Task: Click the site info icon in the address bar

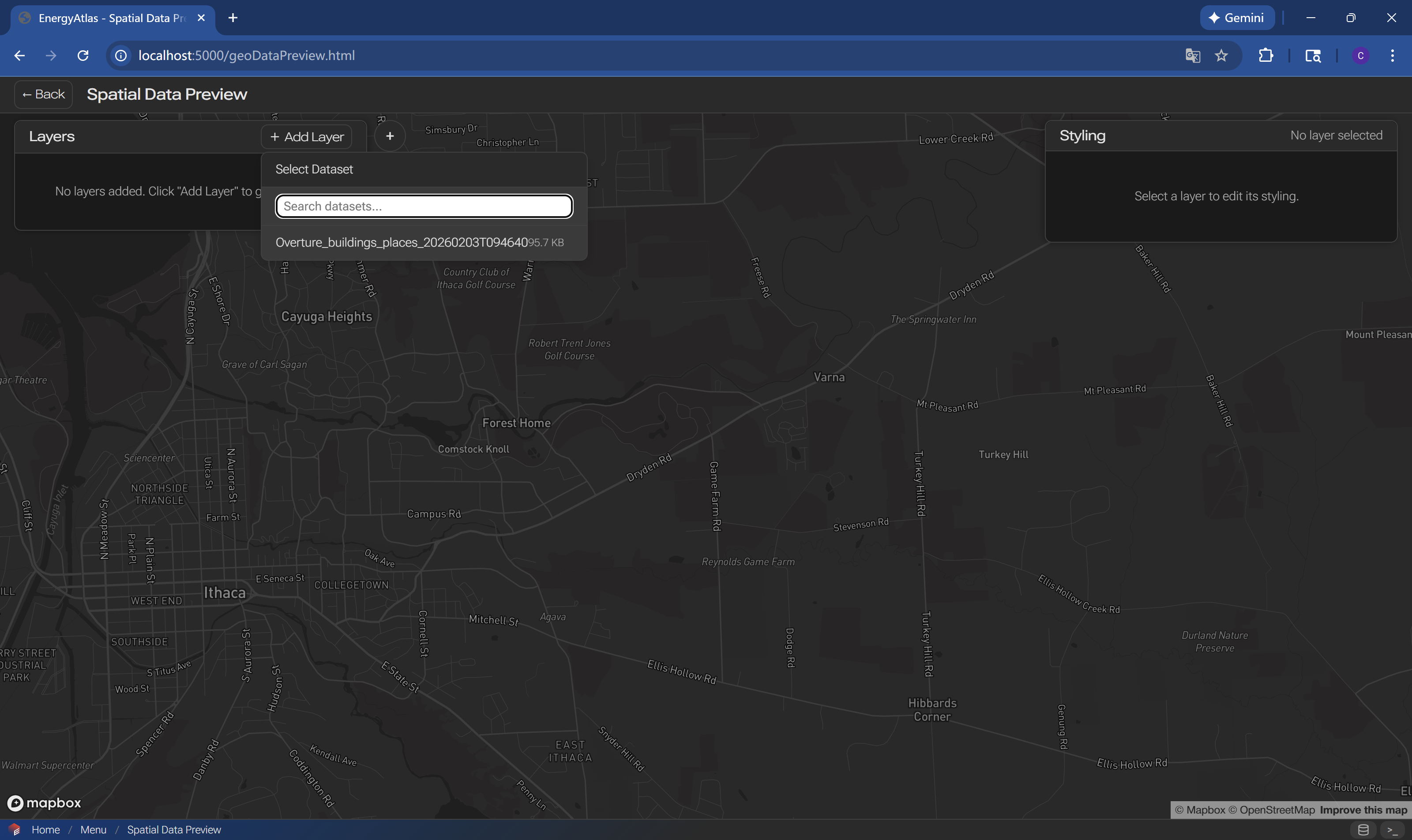Action: point(120,55)
